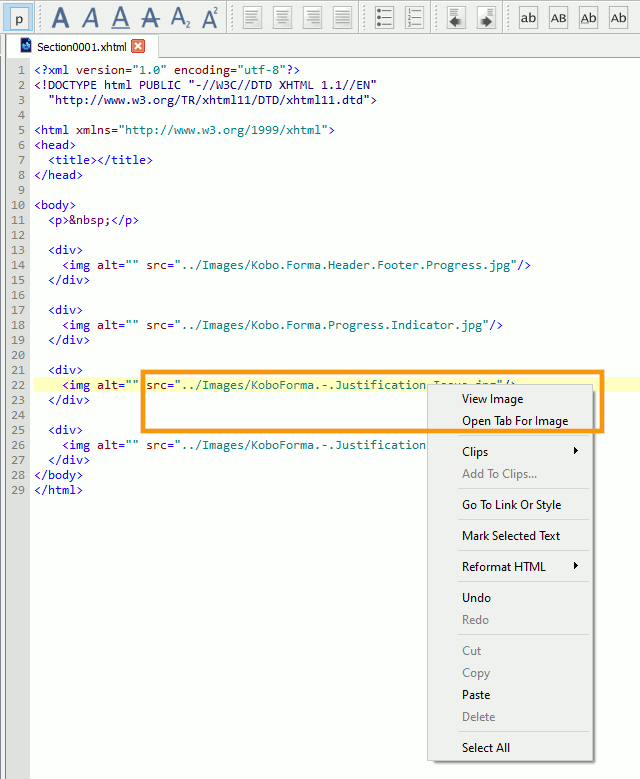The width and height of the screenshot is (640, 779).
Task: Expand the Clips submenu
Action: 510,452
